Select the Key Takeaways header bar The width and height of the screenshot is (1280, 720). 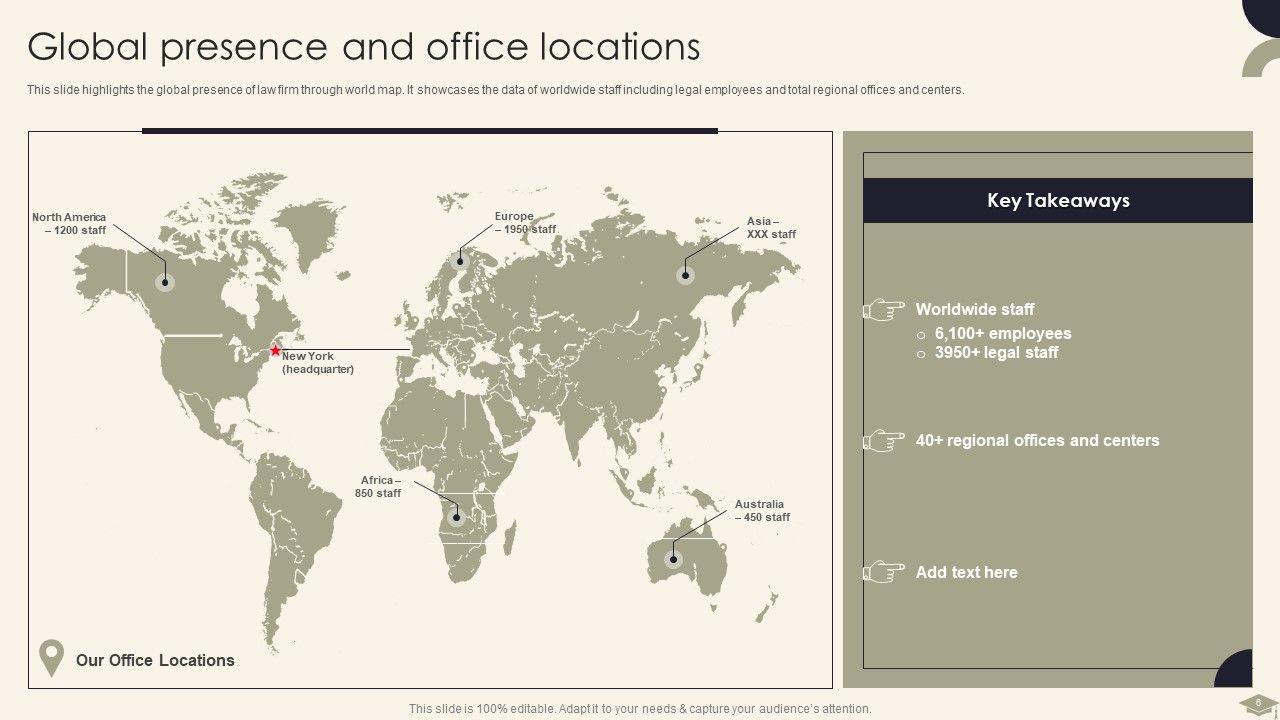[1057, 201]
